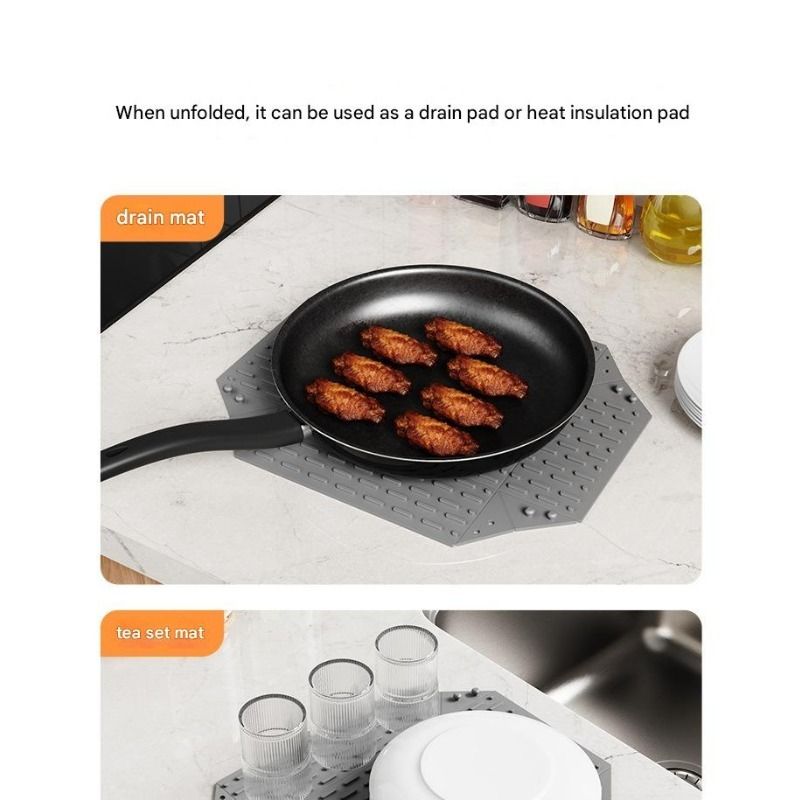
Task: Click the stack of white plates at right
Action: [x=689, y=378]
